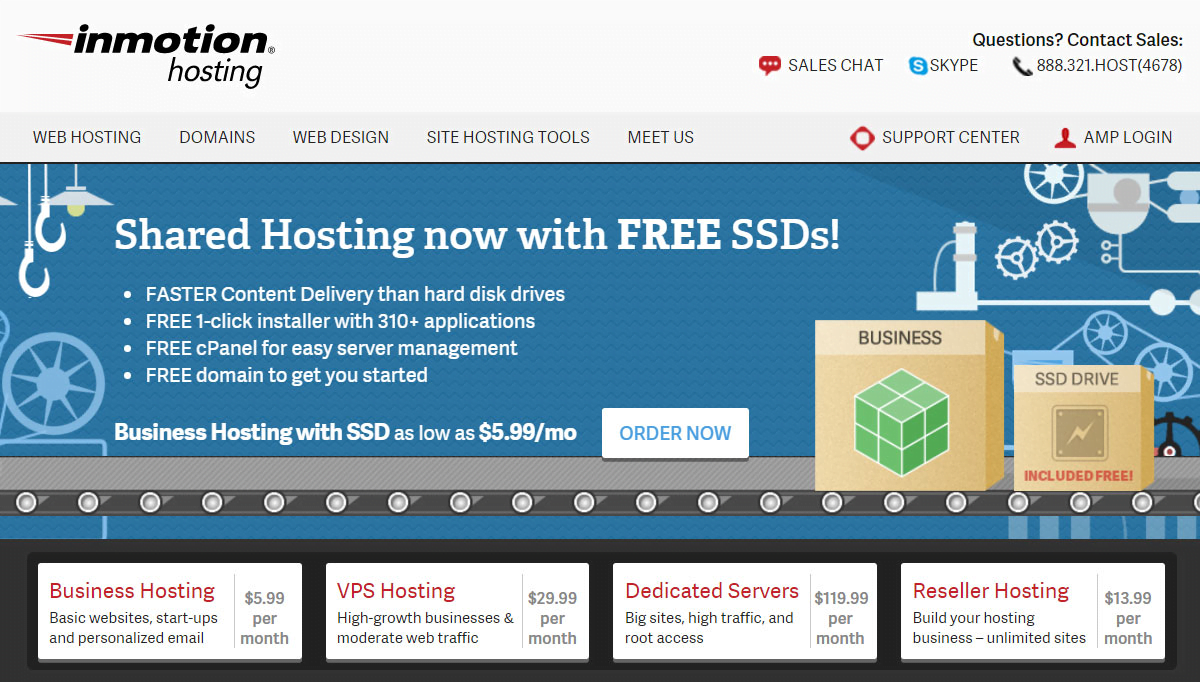Open the Web Hosting menu
The width and height of the screenshot is (1200, 682).
[87, 137]
